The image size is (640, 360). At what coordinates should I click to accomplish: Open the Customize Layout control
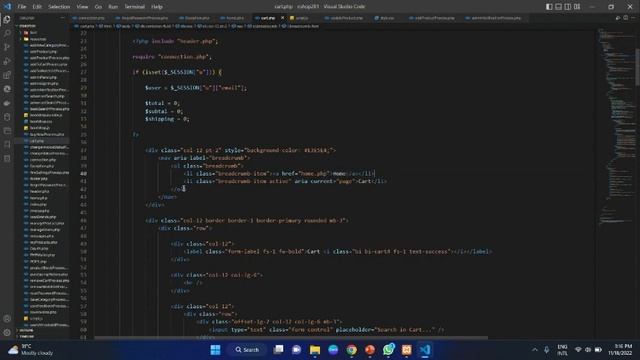[577, 7]
